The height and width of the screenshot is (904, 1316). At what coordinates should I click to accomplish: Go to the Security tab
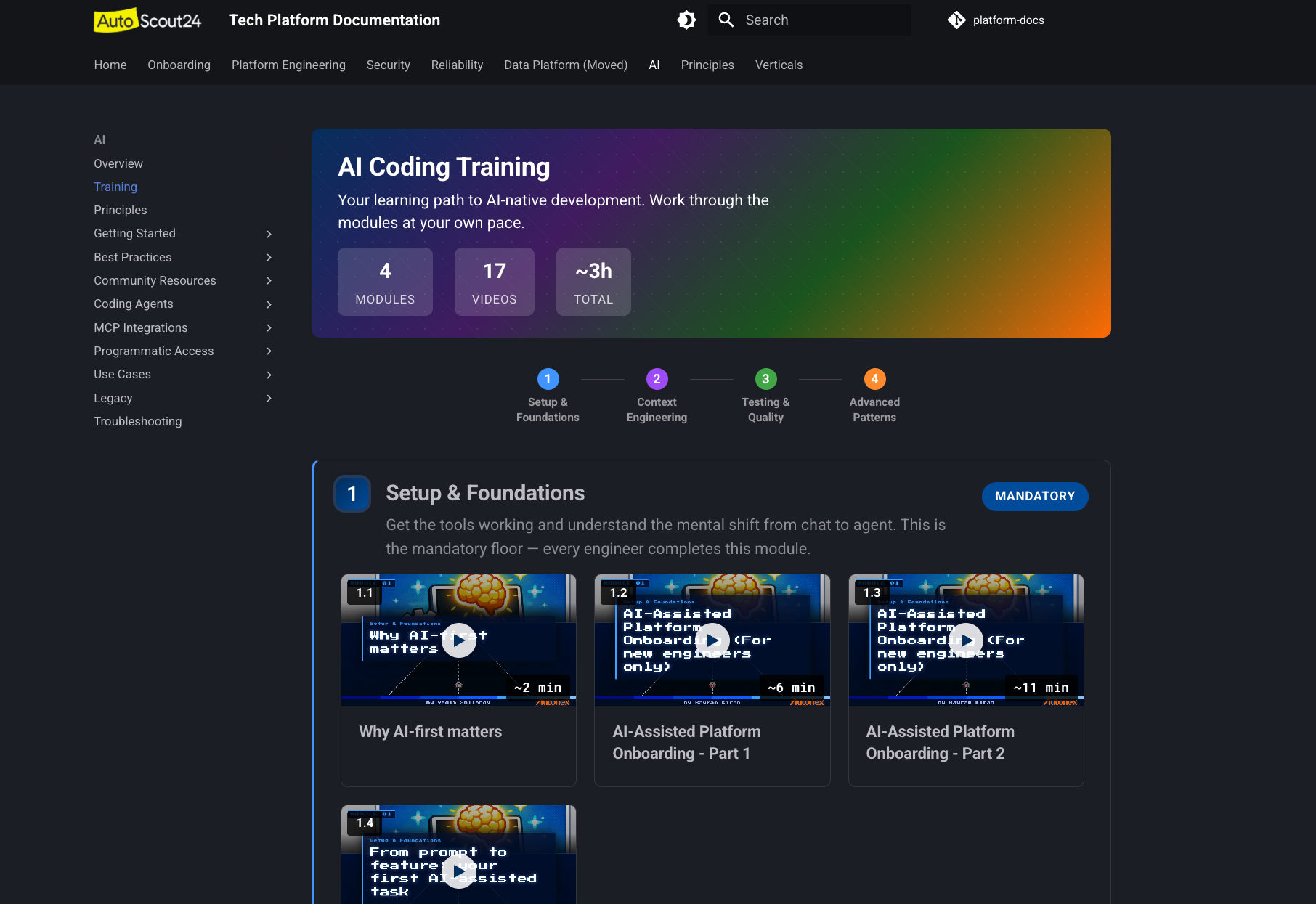389,65
